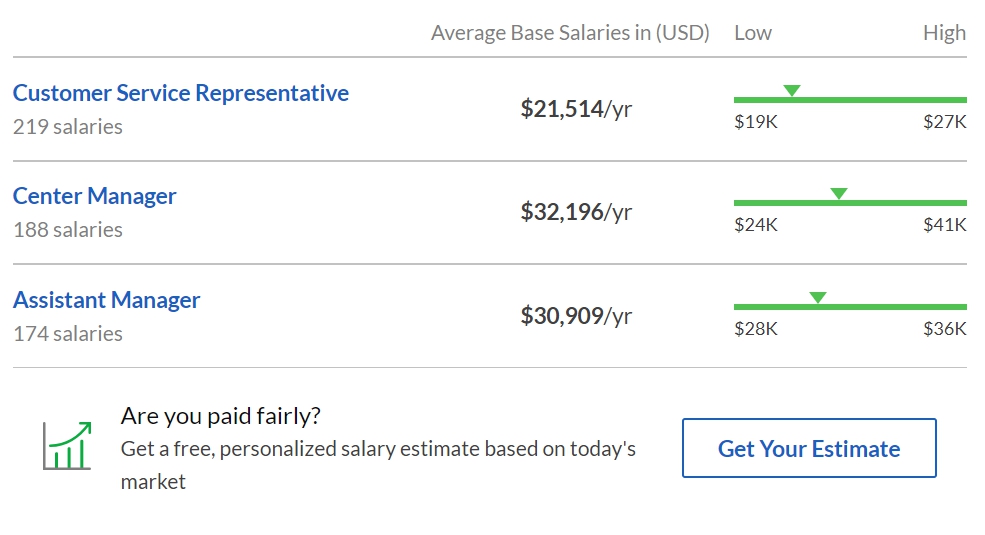Click the green salary growth chart icon
This screenshot has height=535, width=985.
67,446
